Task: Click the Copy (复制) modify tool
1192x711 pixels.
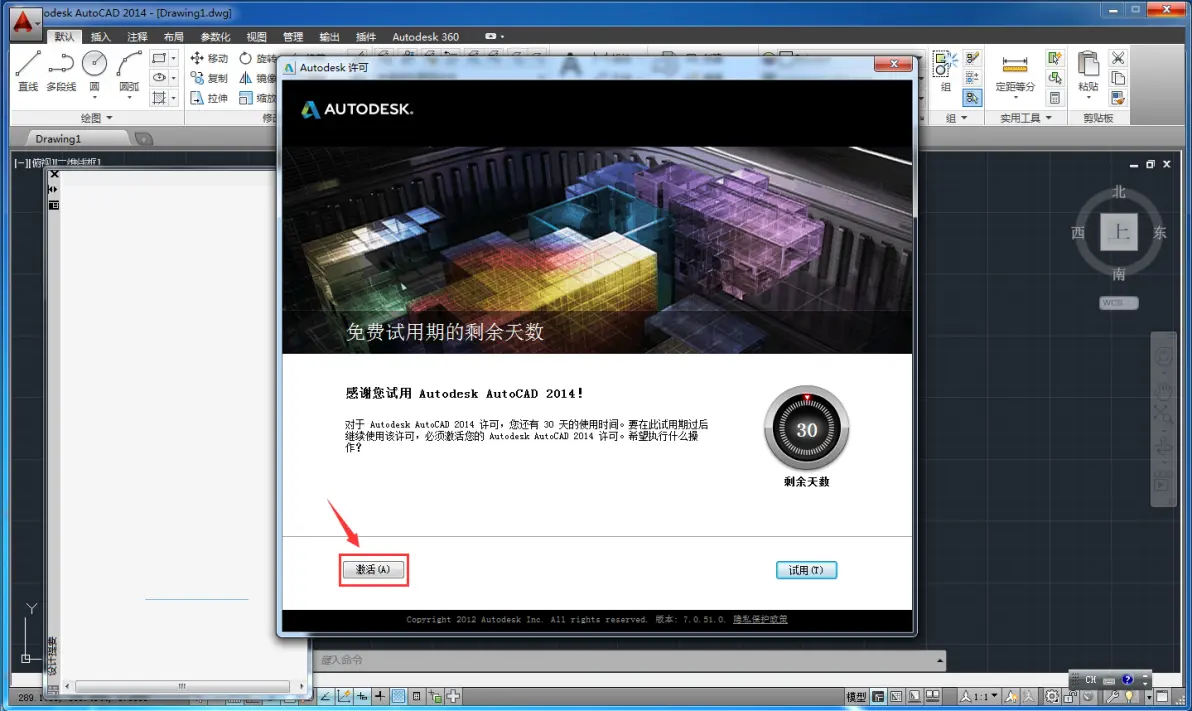Action: click(209, 78)
